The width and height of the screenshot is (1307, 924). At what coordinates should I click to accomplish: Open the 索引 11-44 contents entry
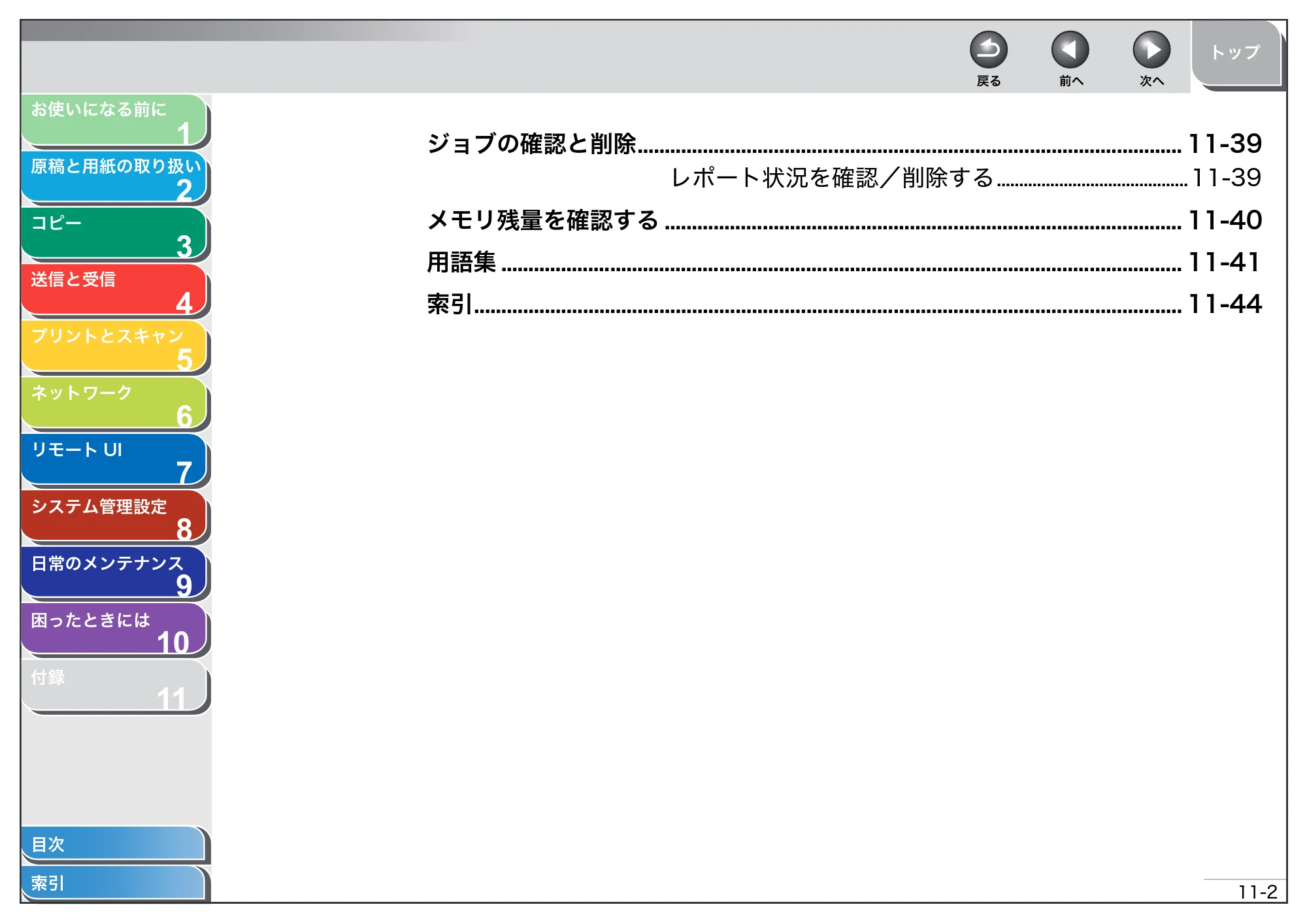coord(844,304)
